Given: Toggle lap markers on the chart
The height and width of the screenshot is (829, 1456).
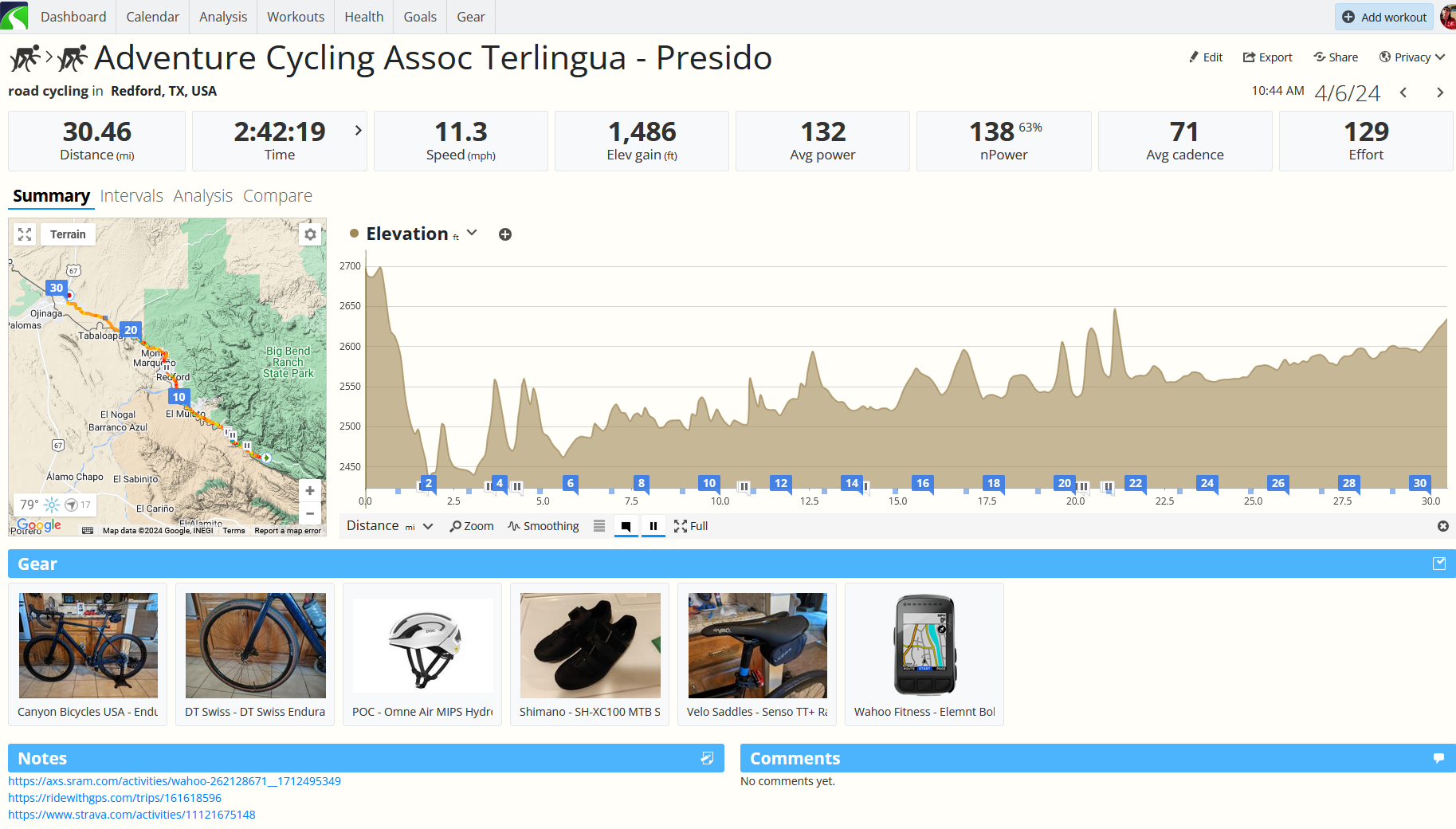Looking at the screenshot, I should click(x=626, y=526).
